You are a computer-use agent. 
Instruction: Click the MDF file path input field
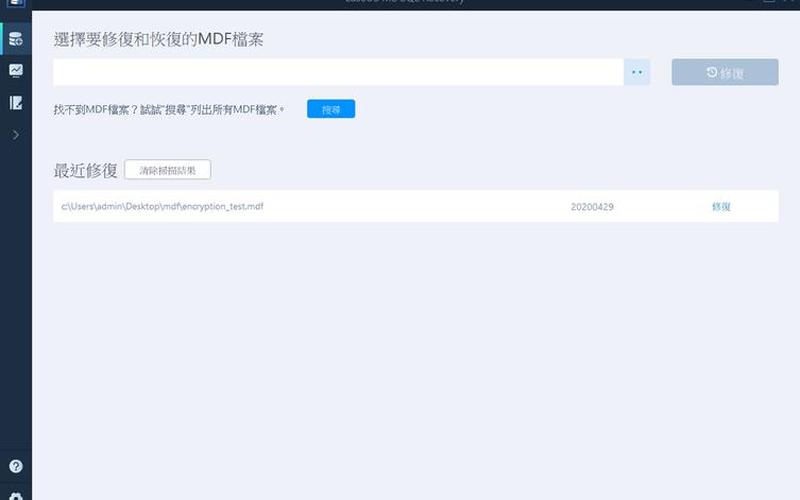tap(338, 72)
